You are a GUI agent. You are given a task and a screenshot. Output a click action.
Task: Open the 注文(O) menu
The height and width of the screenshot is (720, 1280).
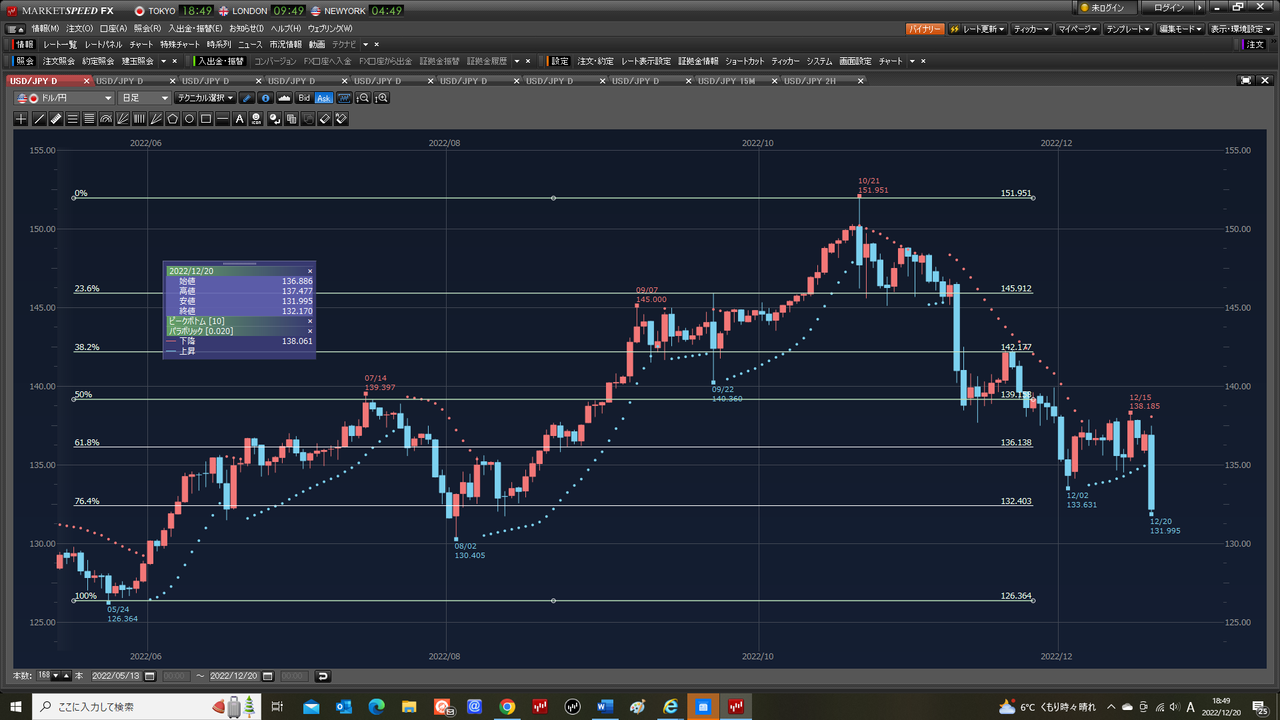79,28
